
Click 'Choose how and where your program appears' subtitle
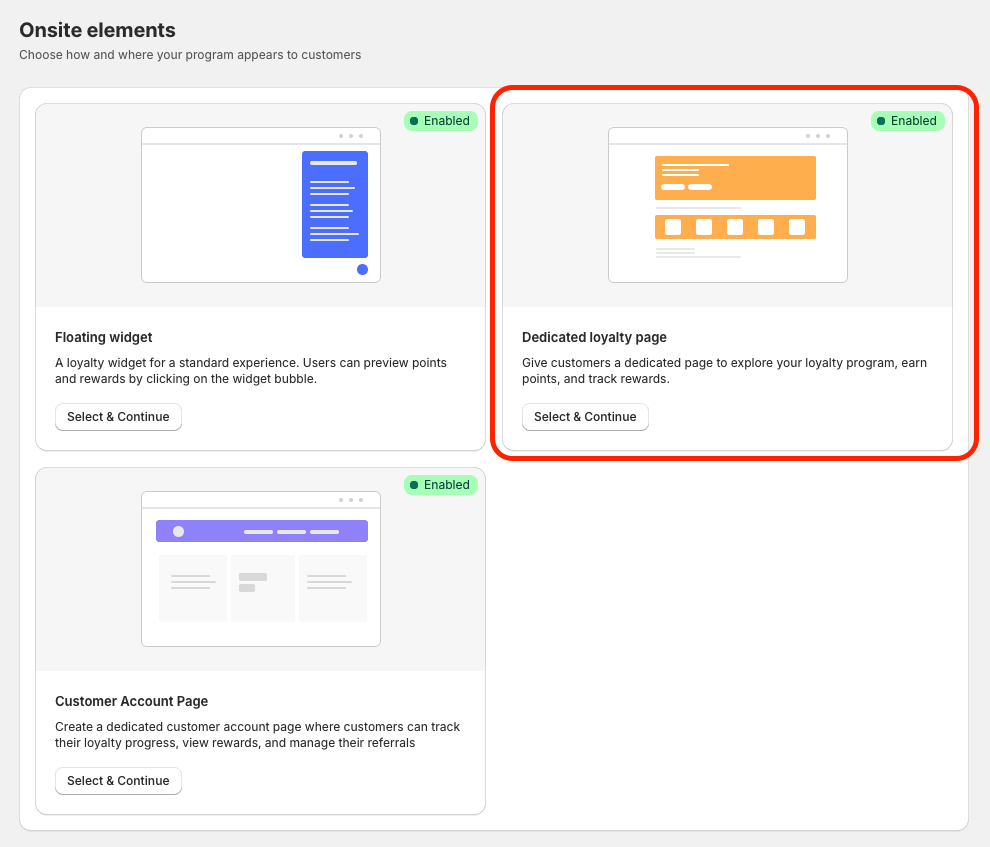(x=190, y=55)
